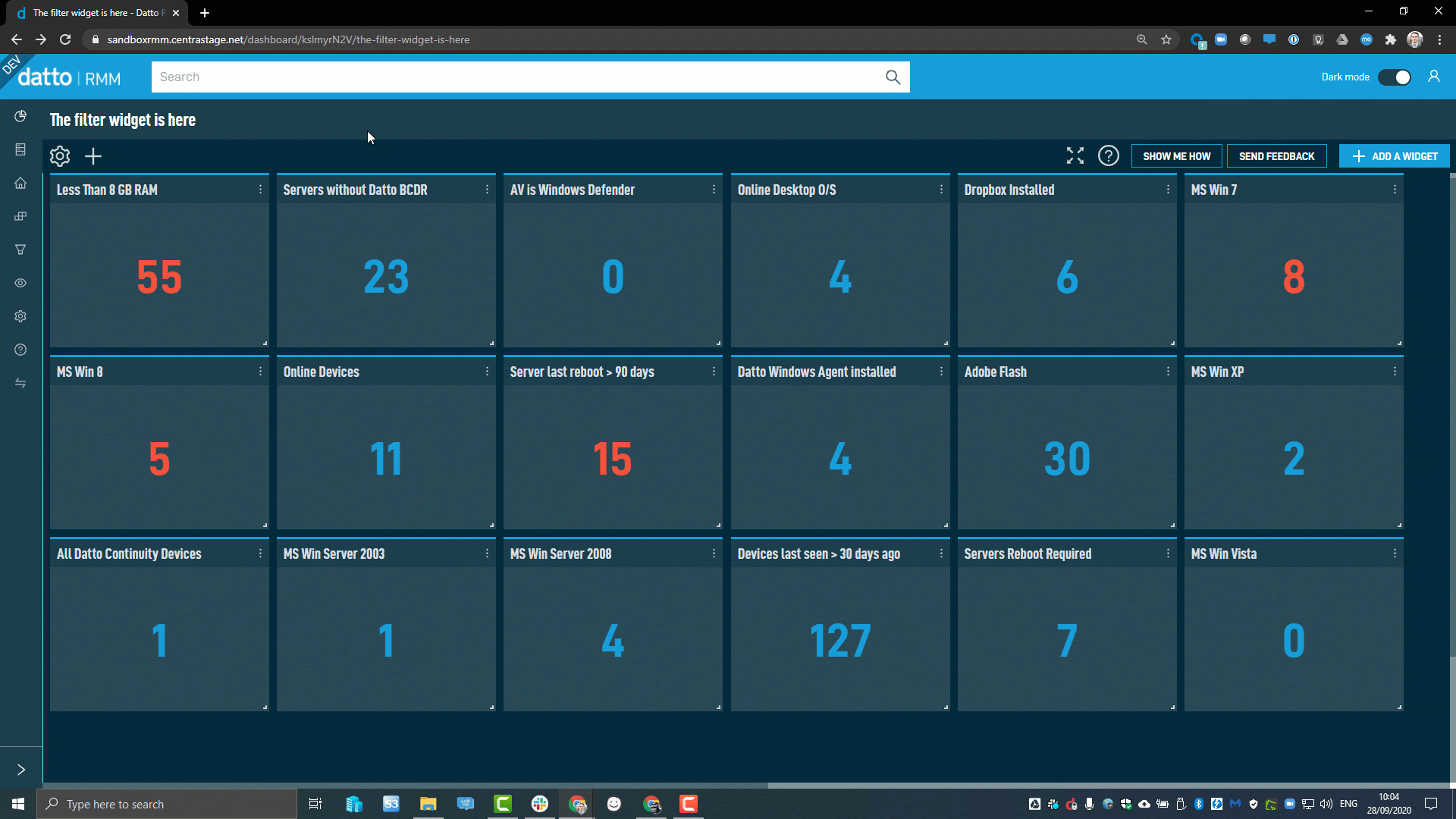Viewport: 1456px width, 819px height.
Task: Open the filter funnel sidebar icon
Action: pyautogui.click(x=20, y=249)
